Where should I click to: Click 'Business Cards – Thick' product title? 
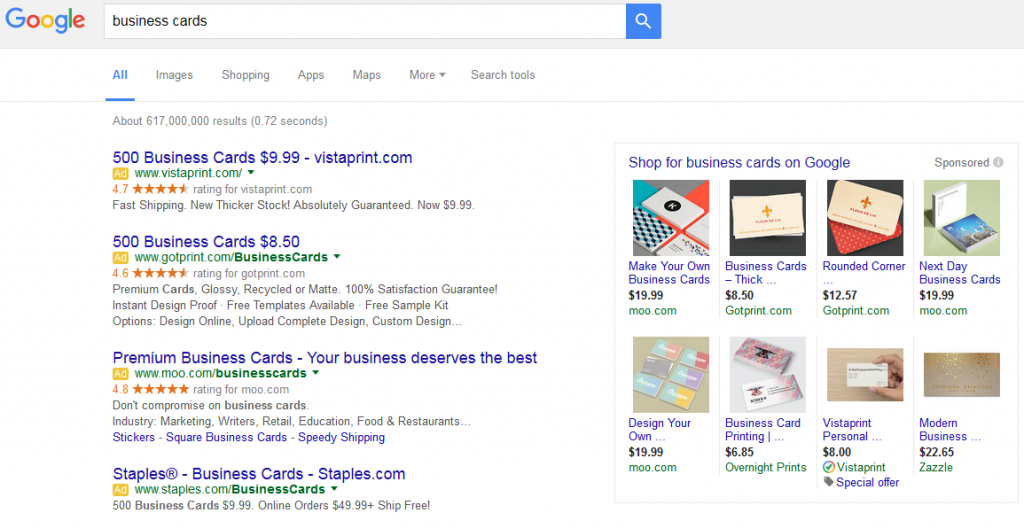point(765,273)
